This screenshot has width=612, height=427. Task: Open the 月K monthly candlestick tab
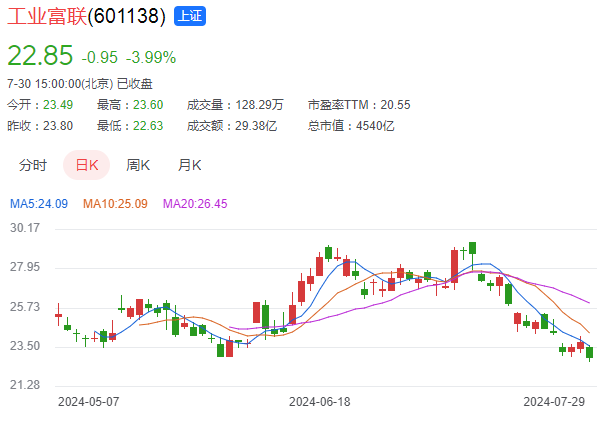[x=190, y=165]
